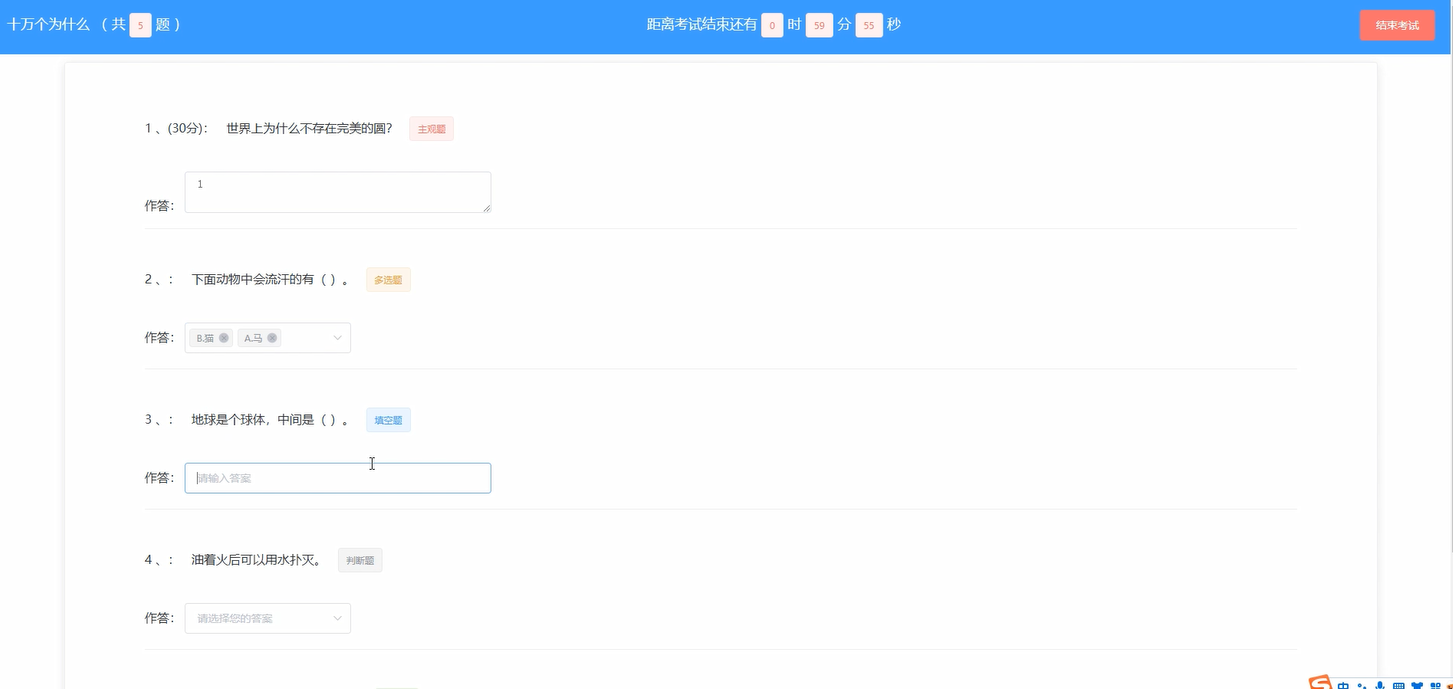Click the Sogou microphone voice input icon
Screen dimensions: 1453x689
pos(1380,685)
